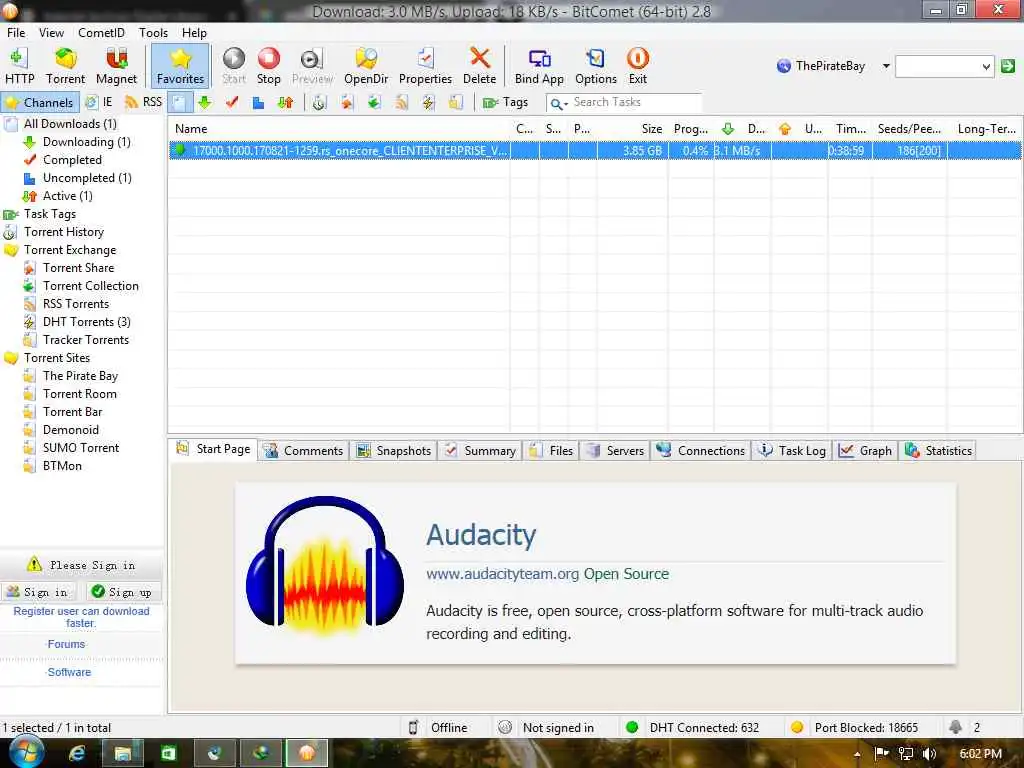Viewport: 1024px width, 768px height.
Task: Switch to the Files tab
Action: point(551,451)
